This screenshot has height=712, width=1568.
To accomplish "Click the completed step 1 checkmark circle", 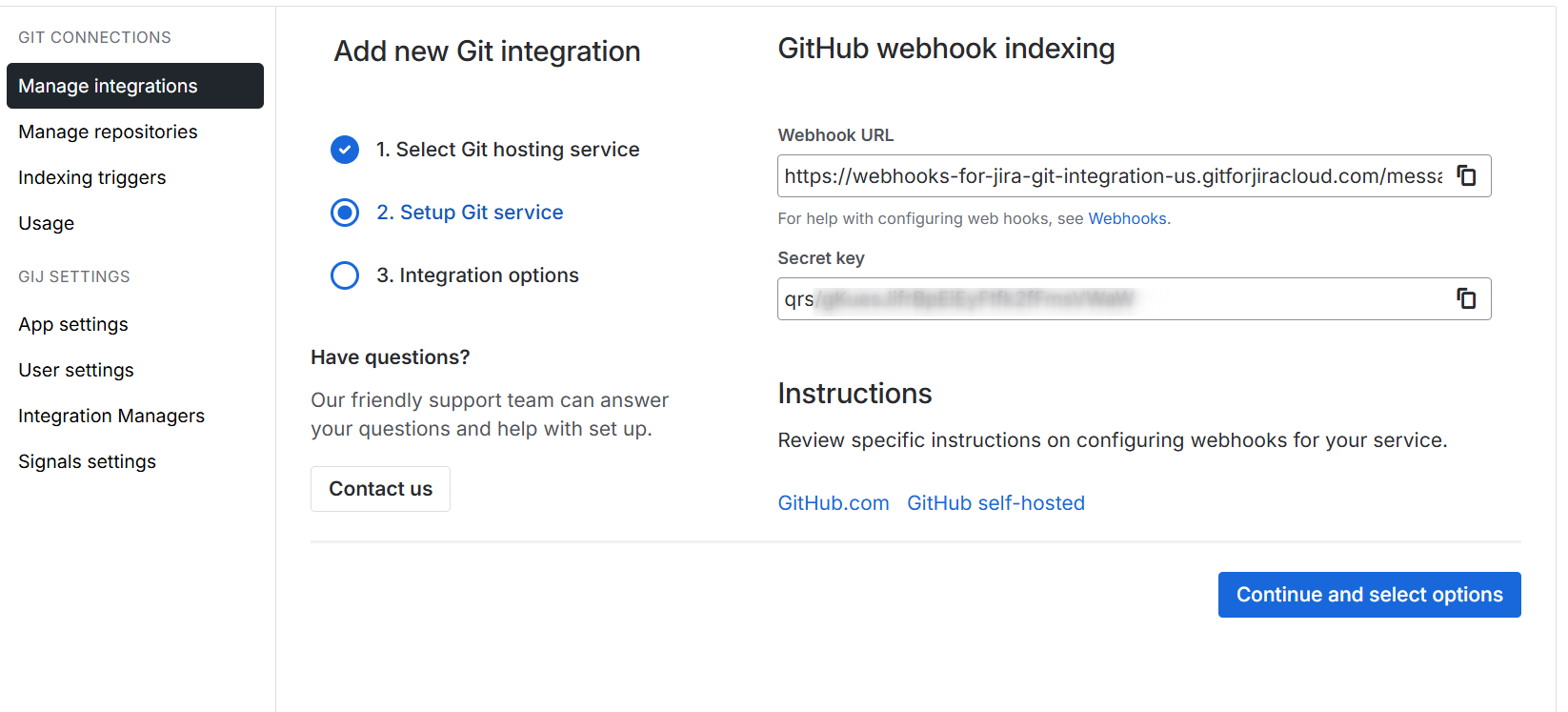I will [x=345, y=150].
